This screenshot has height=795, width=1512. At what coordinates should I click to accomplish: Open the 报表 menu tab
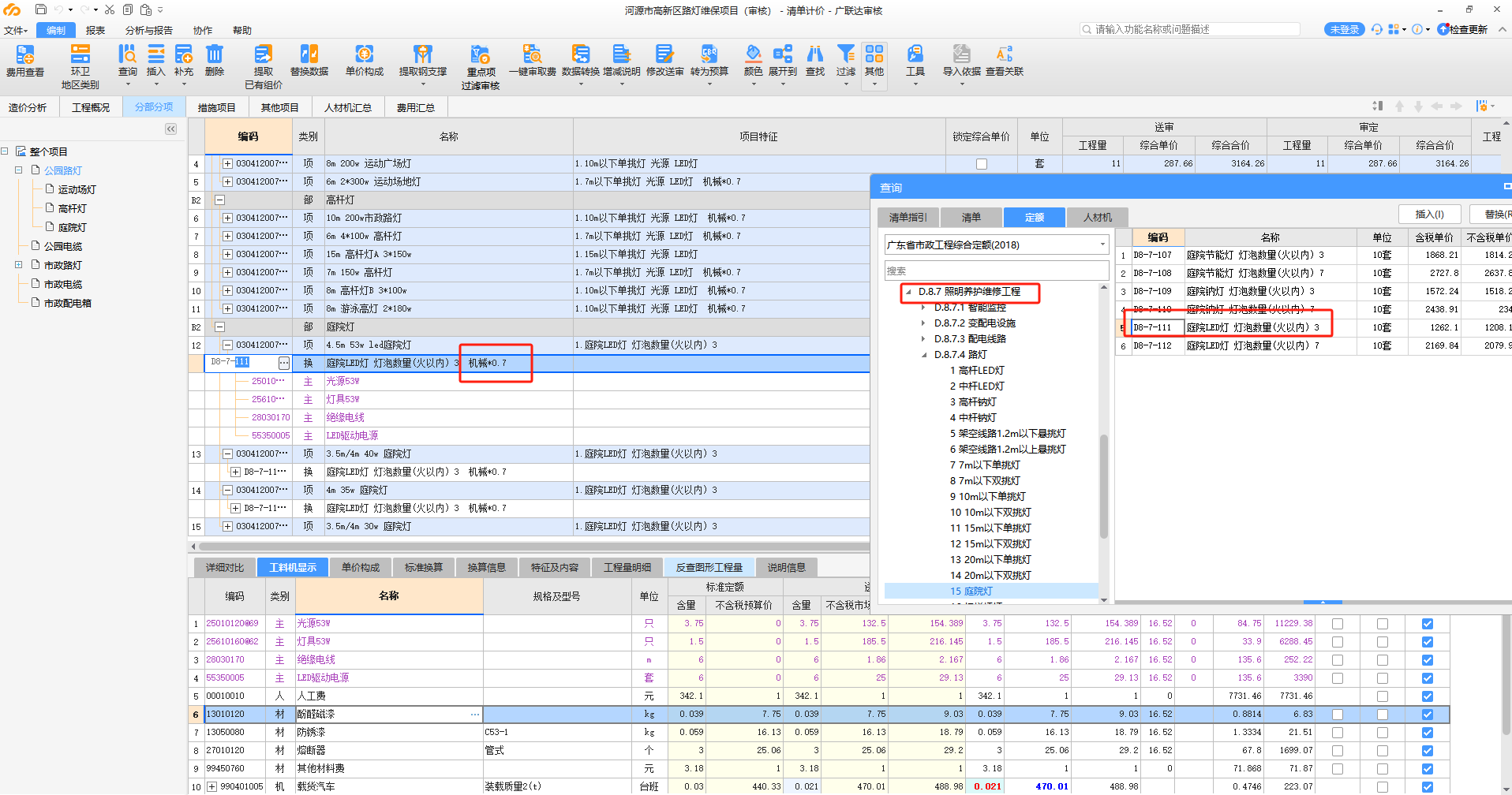95,30
